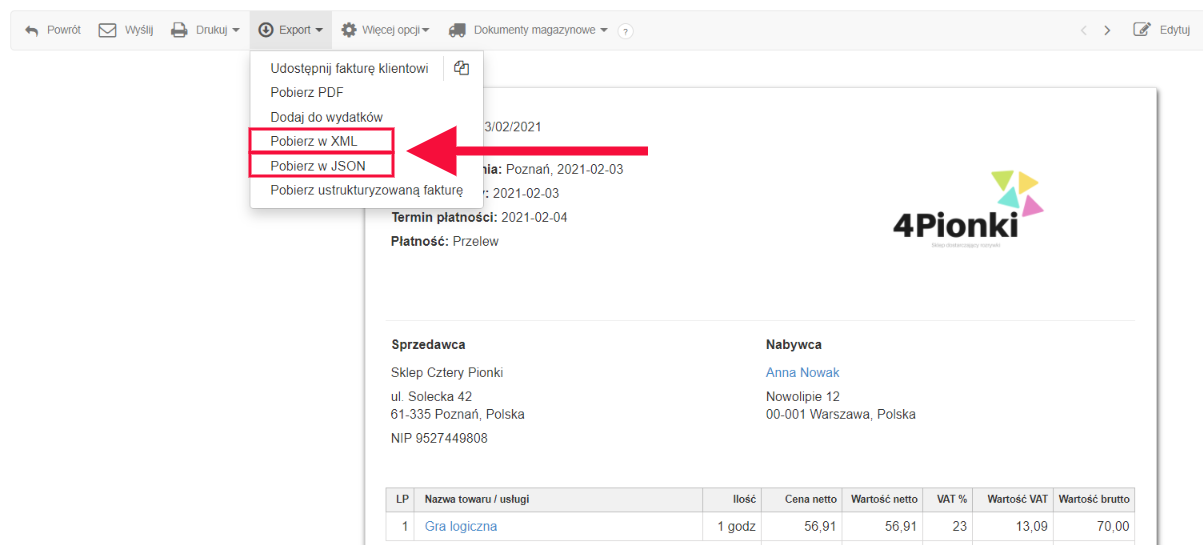This screenshot has width=1203, height=545.
Task: Click the Edytuj button label
Action: 1175,30
